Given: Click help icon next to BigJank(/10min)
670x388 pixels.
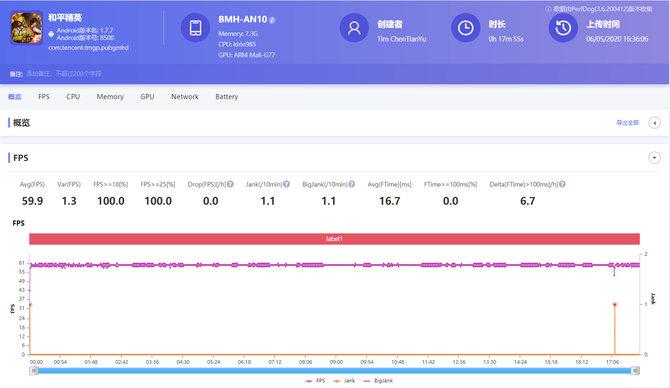Looking at the screenshot, I should [352, 184].
